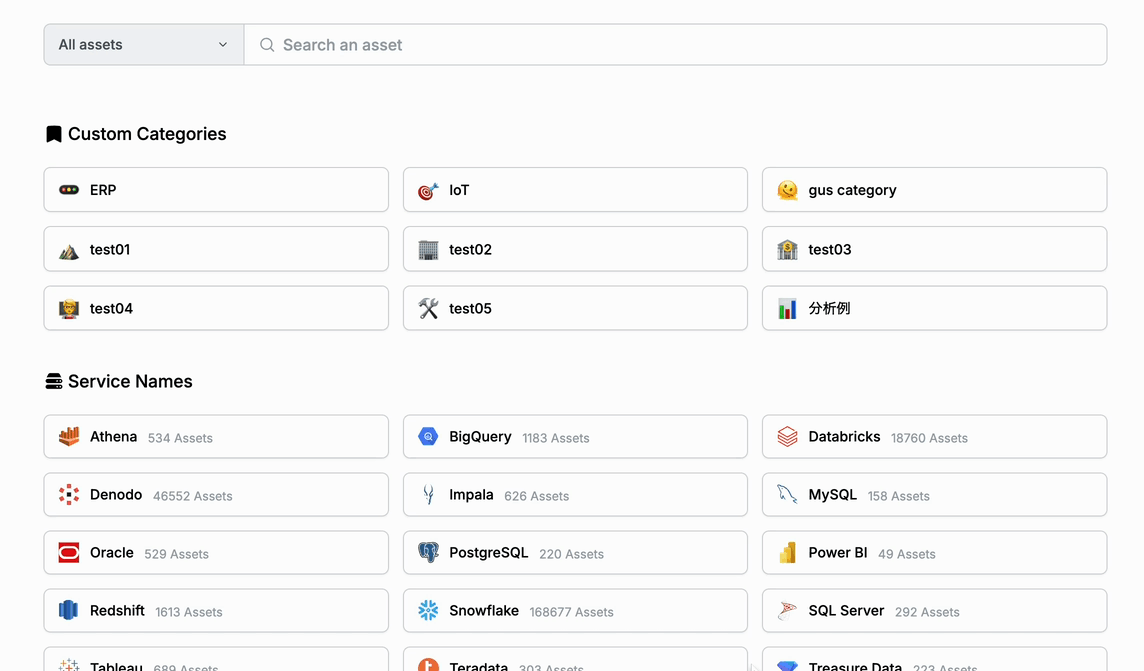The width and height of the screenshot is (1144, 671).
Task: Open the gus category card
Action: pyautogui.click(x=935, y=190)
